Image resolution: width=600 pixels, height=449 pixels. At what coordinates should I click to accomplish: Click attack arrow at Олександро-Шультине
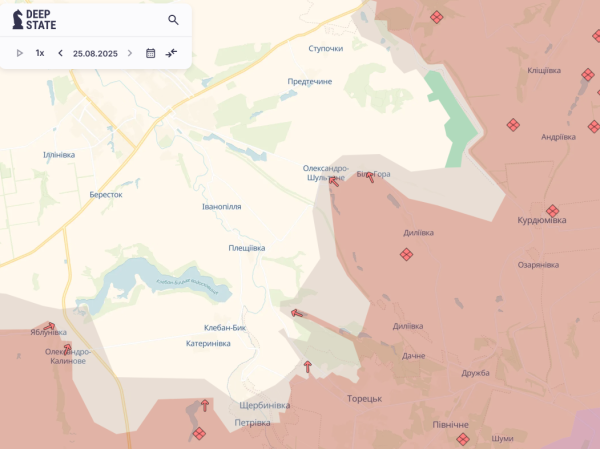pos(333,181)
